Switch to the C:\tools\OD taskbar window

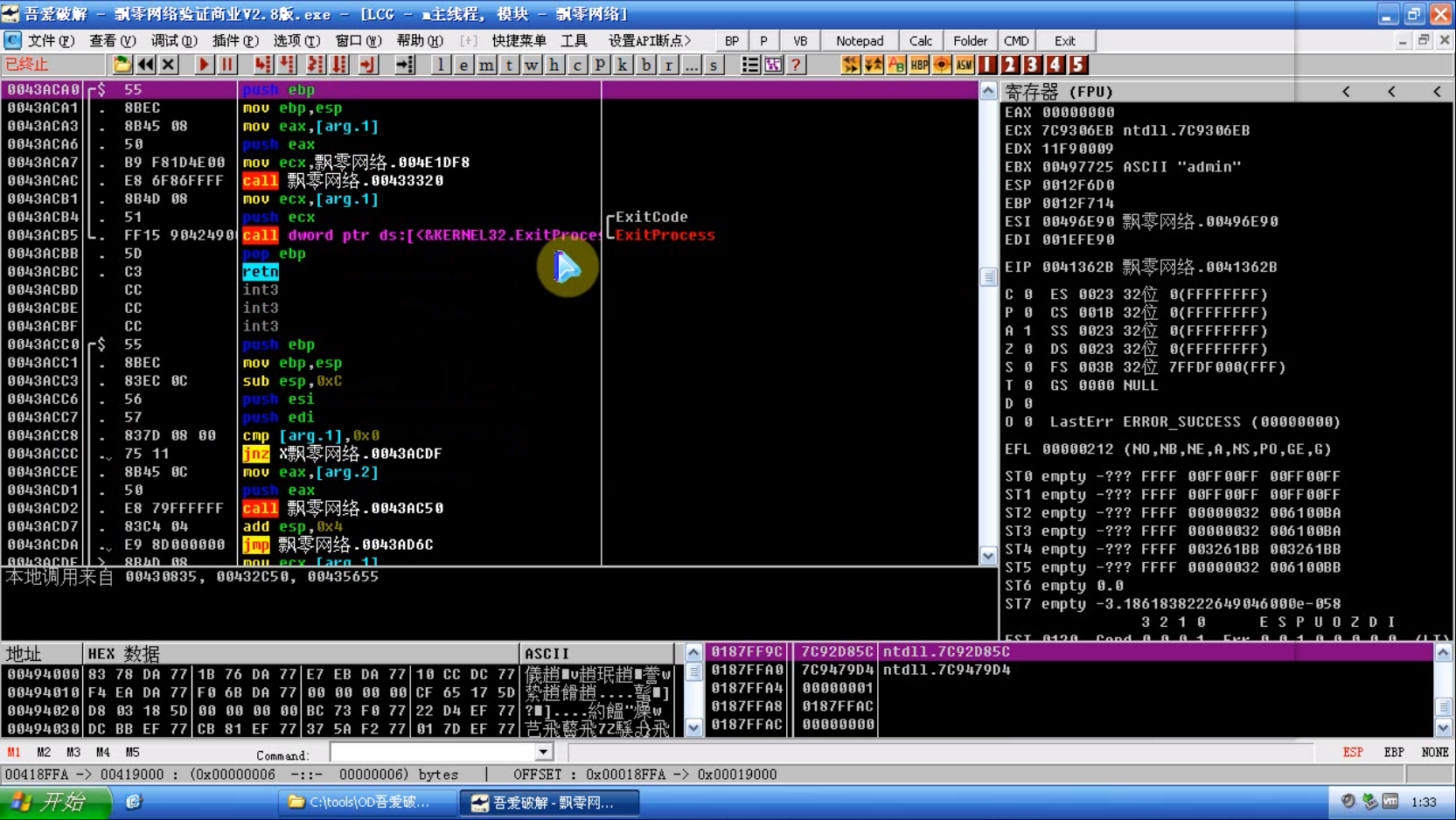point(368,802)
